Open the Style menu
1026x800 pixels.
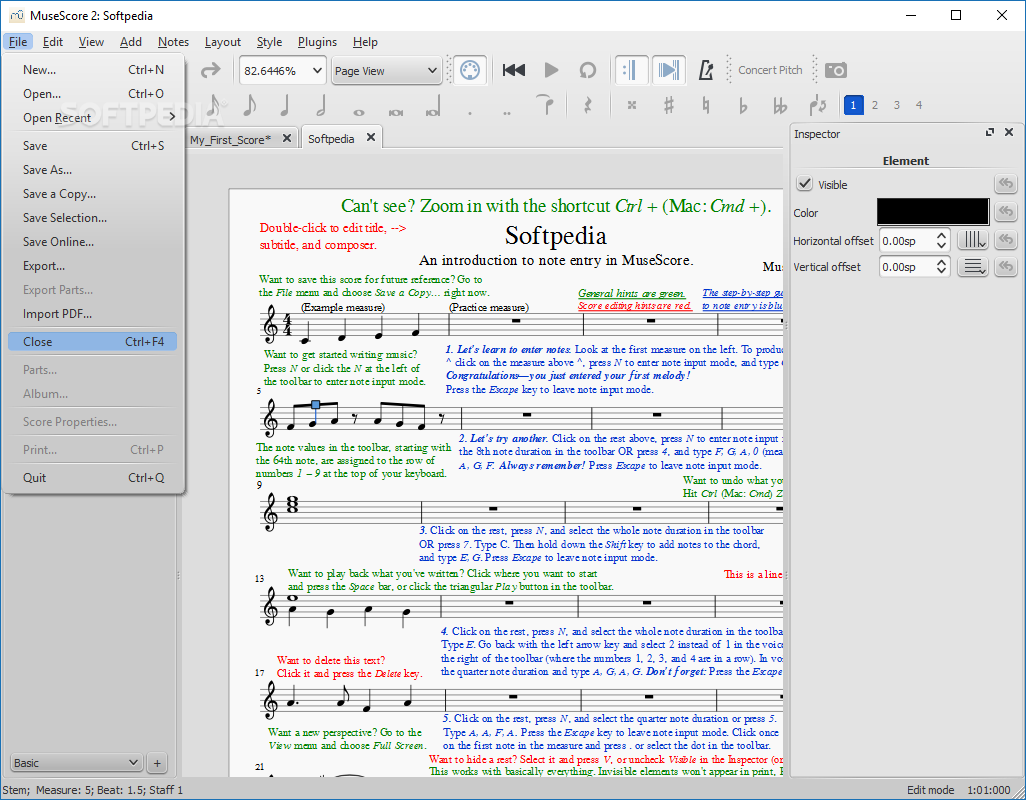pos(269,42)
